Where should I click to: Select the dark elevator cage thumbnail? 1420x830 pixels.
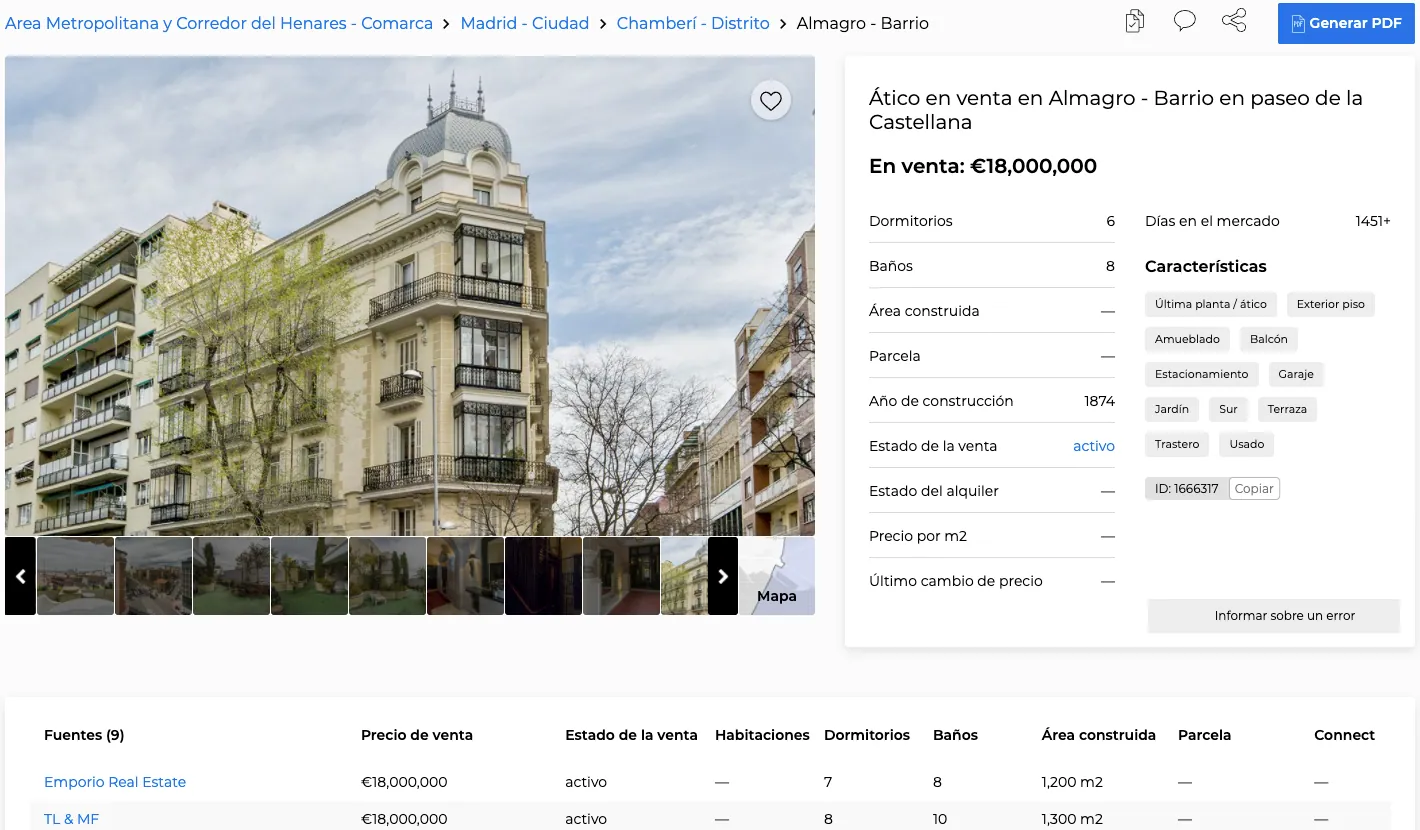tap(544, 576)
